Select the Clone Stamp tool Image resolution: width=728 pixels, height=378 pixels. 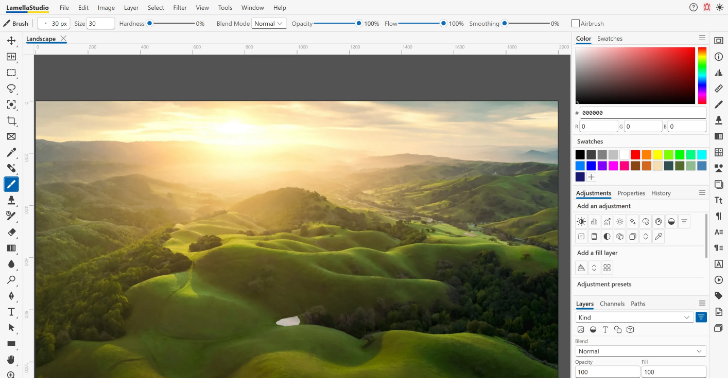click(11, 200)
